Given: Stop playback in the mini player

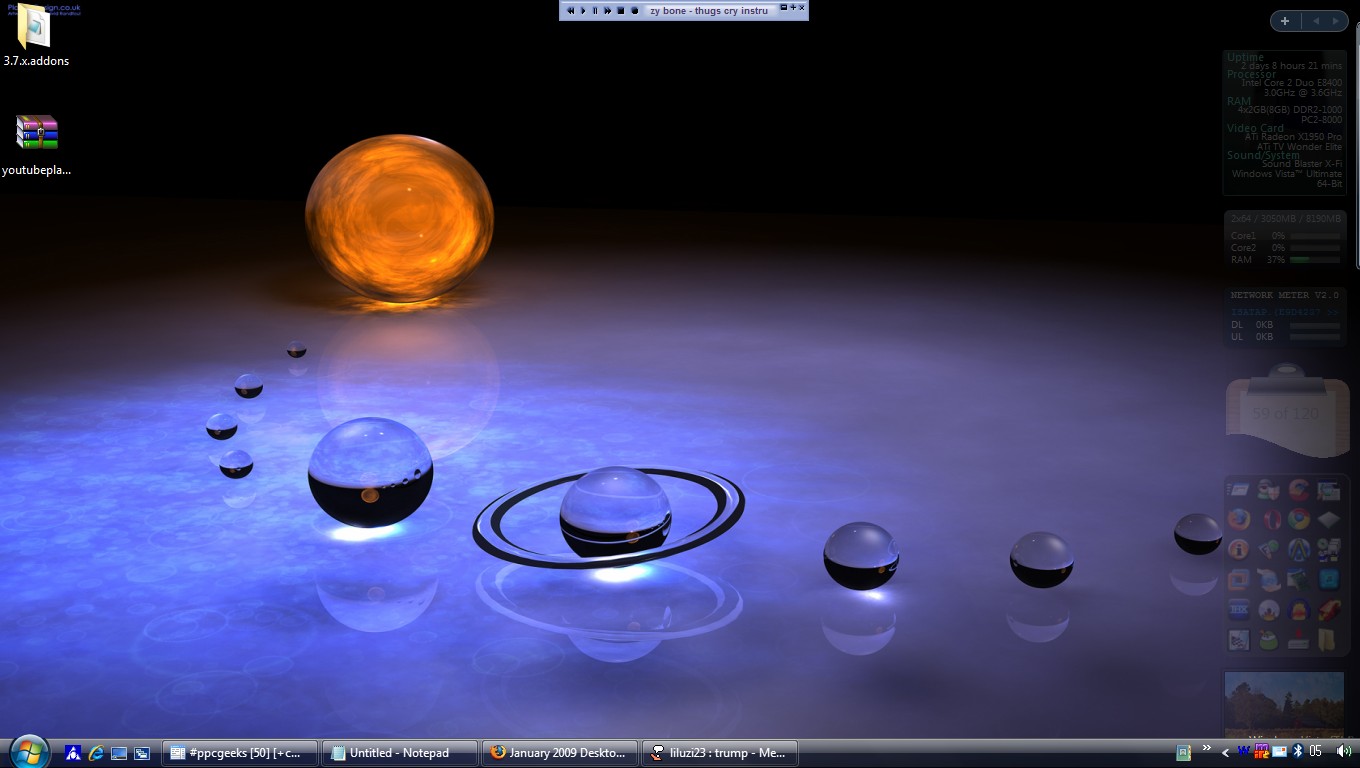Looking at the screenshot, I should click(x=620, y=11).
